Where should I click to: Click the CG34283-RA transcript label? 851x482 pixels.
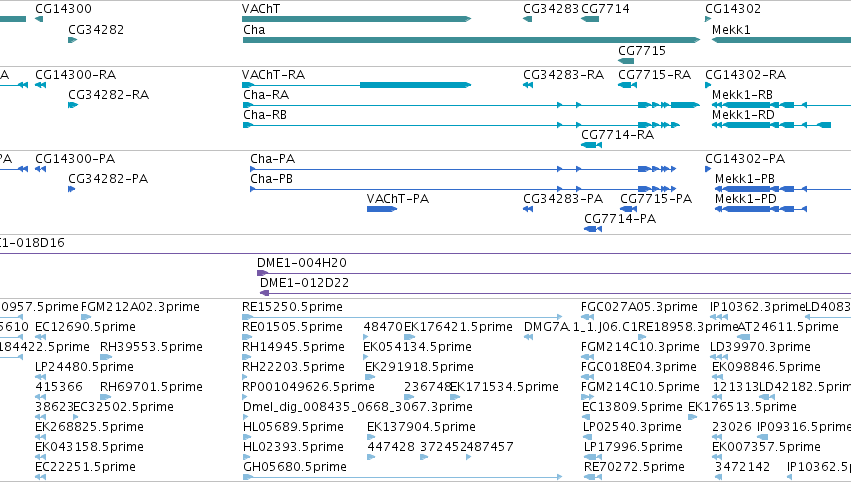tap(563, 75)
